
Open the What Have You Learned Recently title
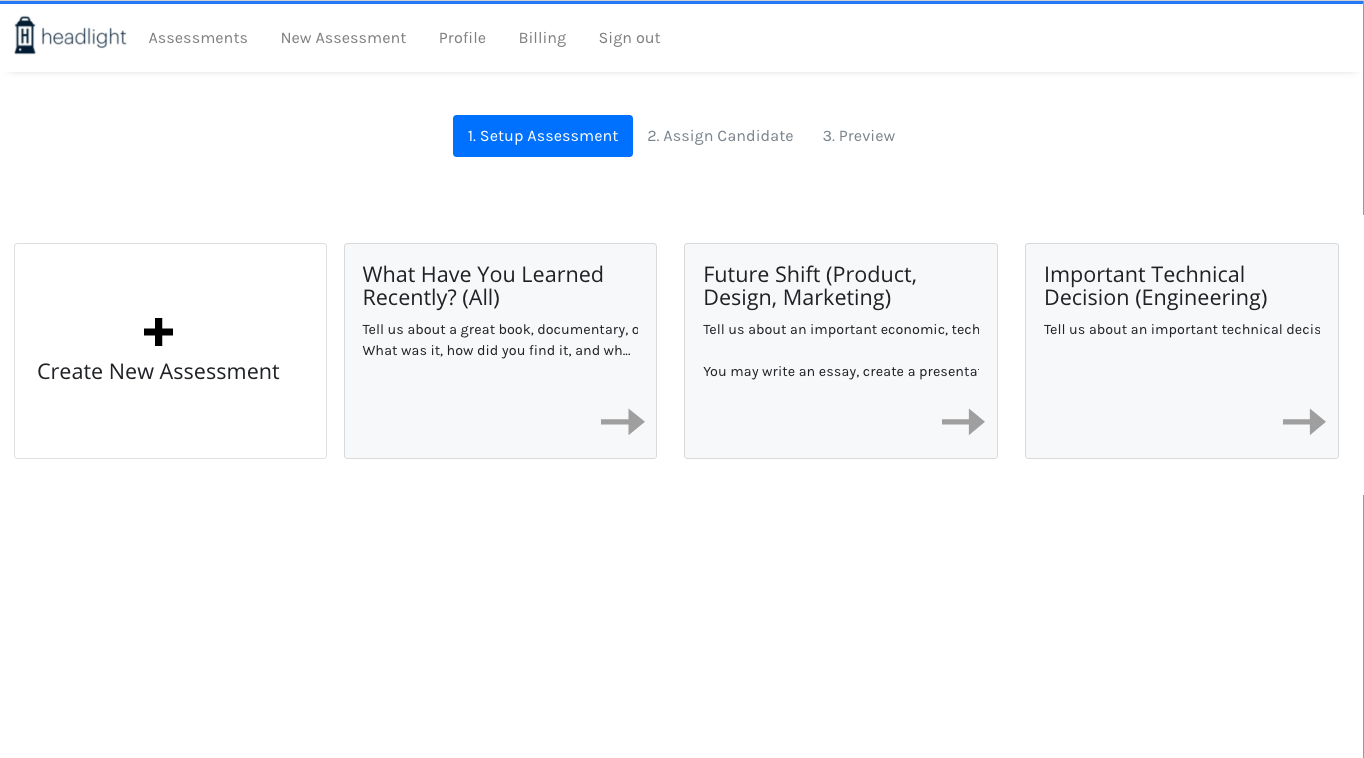tap(482, 286)
